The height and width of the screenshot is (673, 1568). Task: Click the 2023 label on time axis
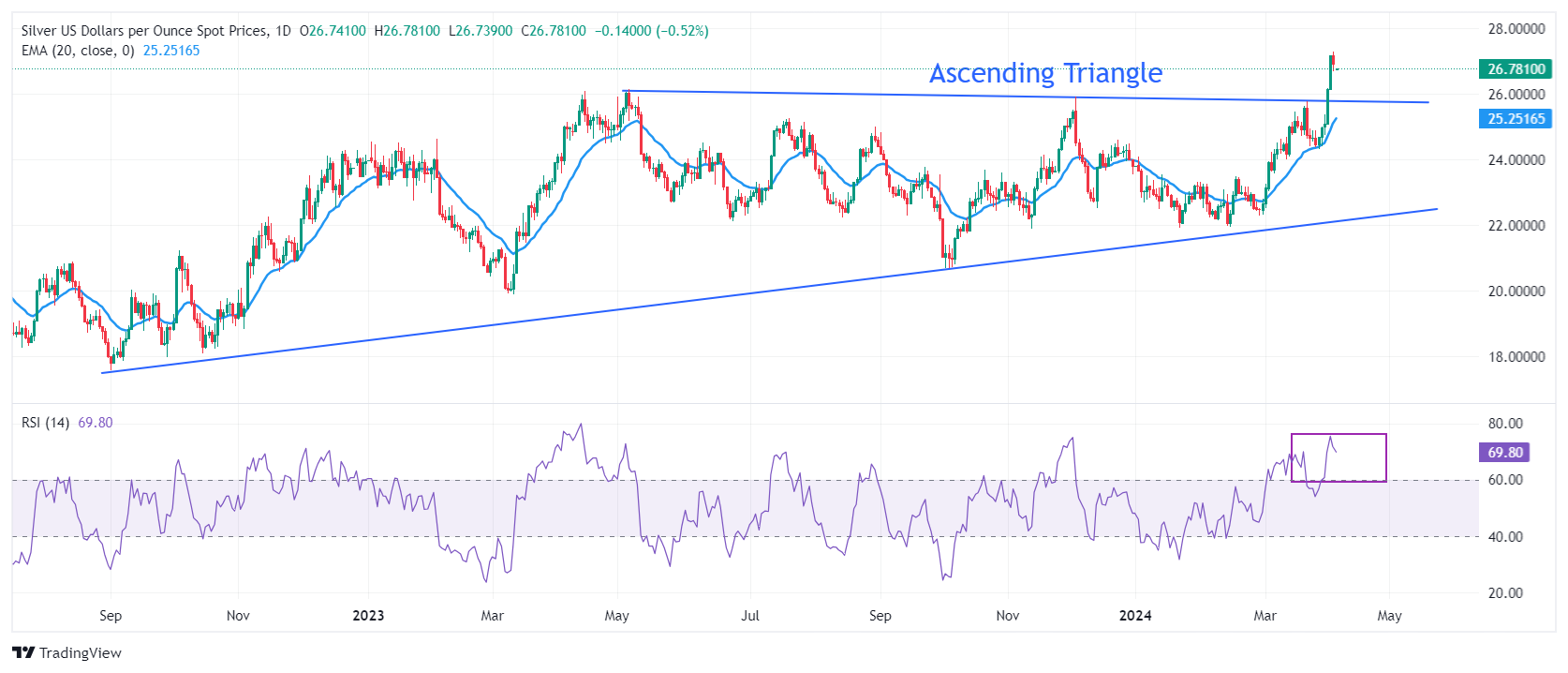(x=368, y=616)
